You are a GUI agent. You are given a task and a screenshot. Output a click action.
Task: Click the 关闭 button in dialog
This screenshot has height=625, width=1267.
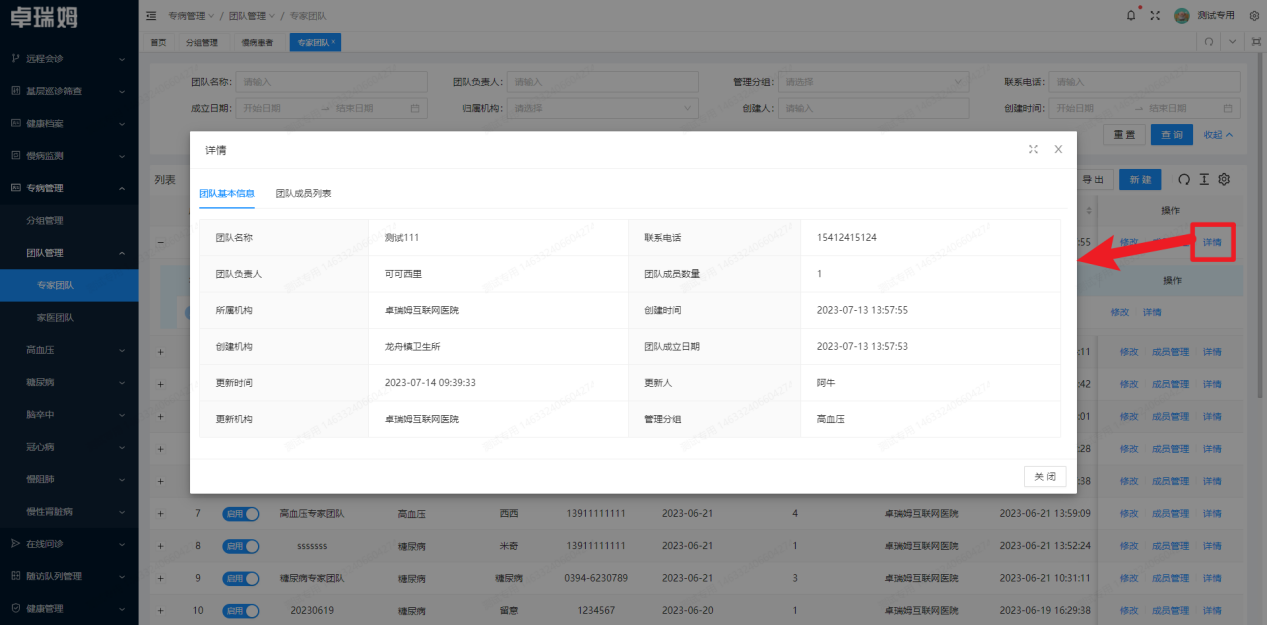click(x=1045, y=477)
